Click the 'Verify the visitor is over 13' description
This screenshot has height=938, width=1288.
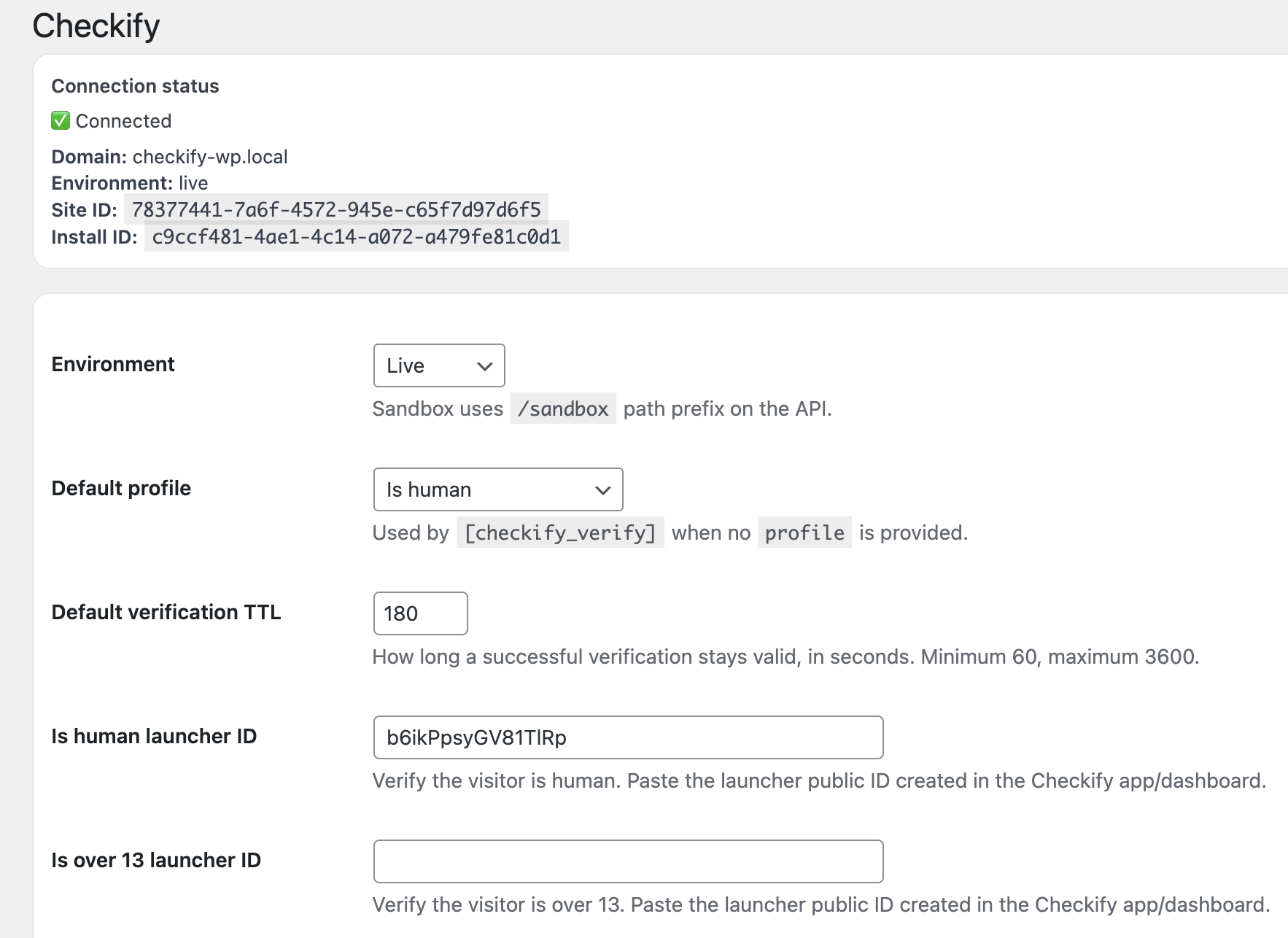pyautogui.click(x=821, y=904)
